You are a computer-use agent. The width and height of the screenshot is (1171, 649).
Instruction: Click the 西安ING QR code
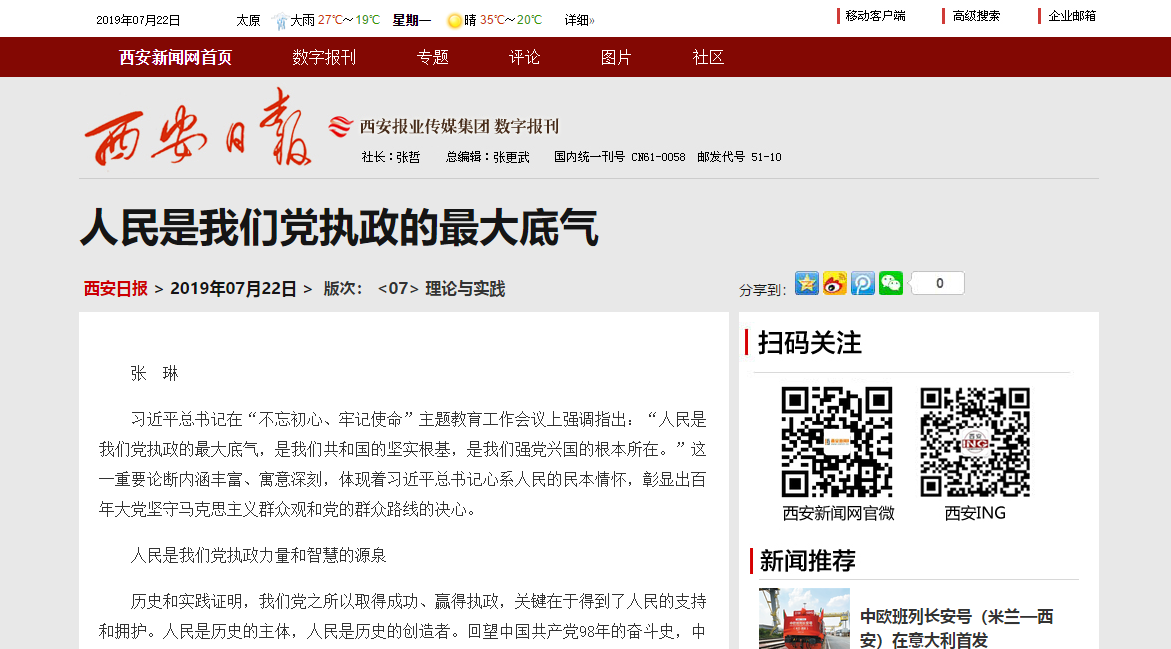click(x=975, y=442)
